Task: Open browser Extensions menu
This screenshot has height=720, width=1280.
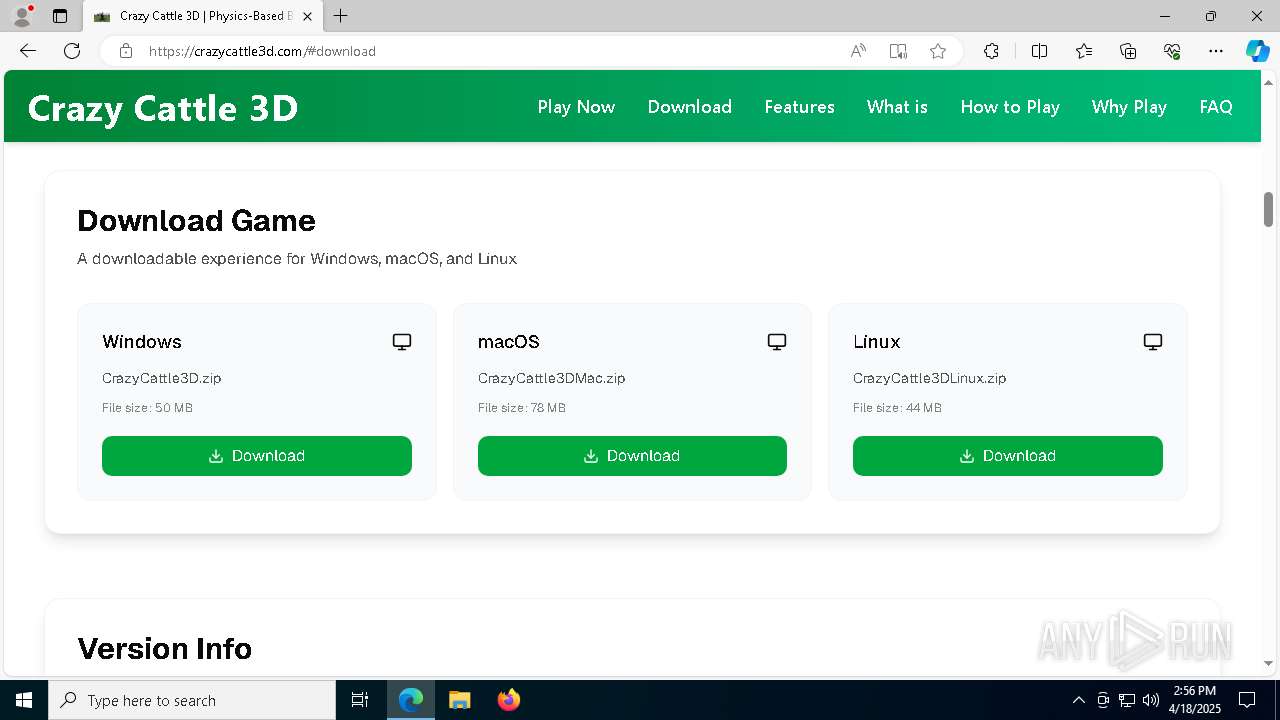Action: click(x=991, y=51)
